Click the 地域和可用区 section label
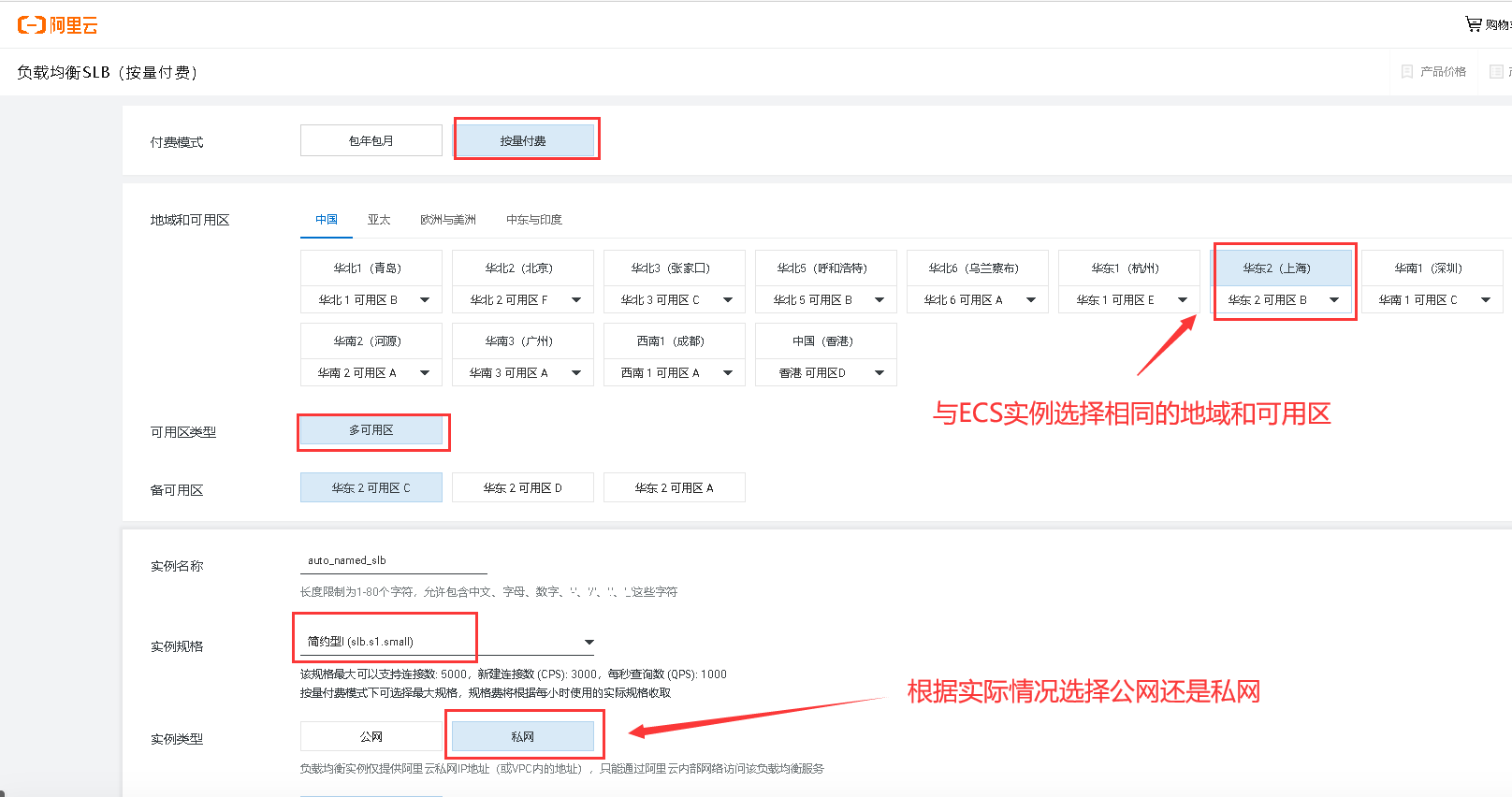Viewport: 1512px width, 797px height. (x=190, y=220)
